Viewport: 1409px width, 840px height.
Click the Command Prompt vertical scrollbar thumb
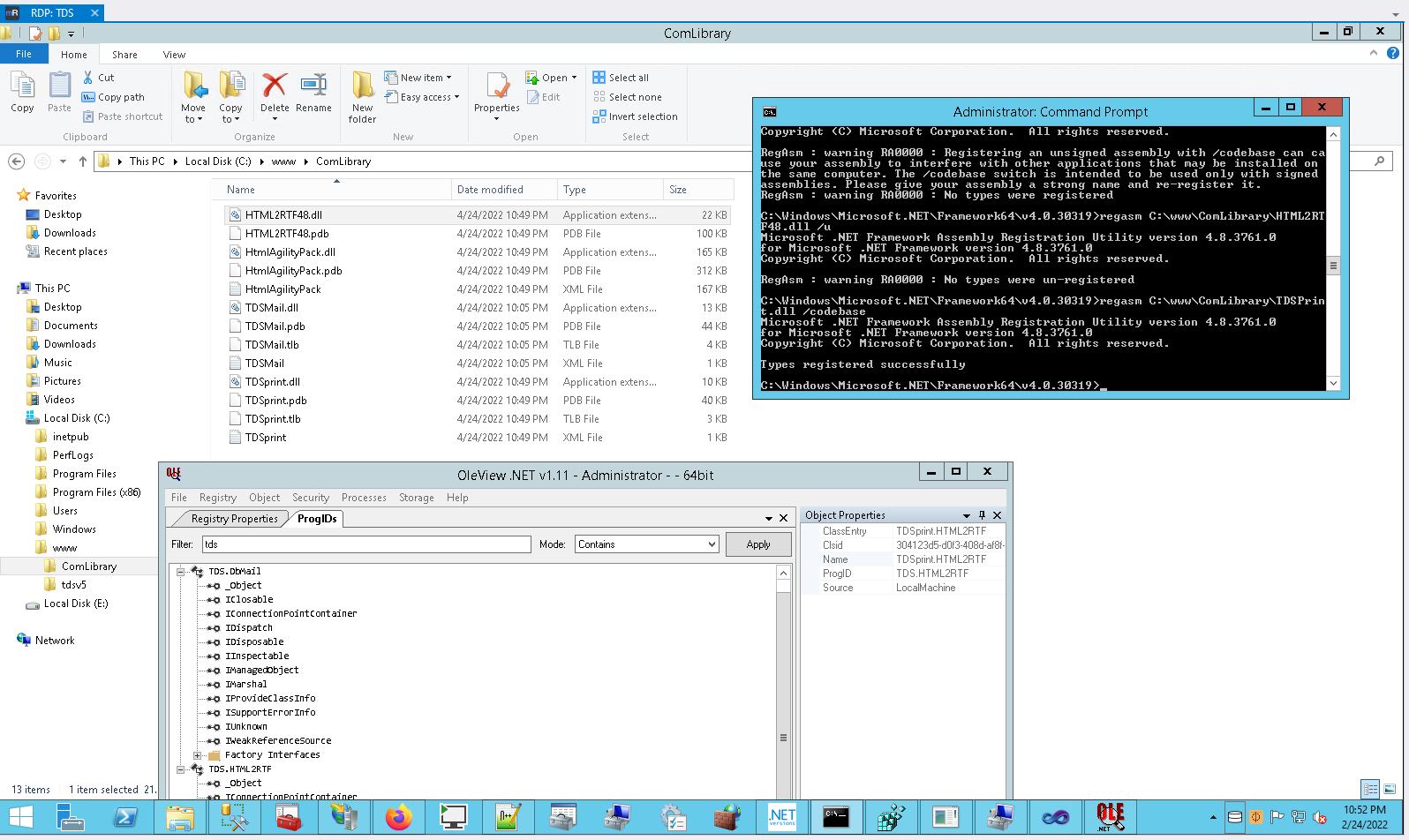[x=1333, y=266]
